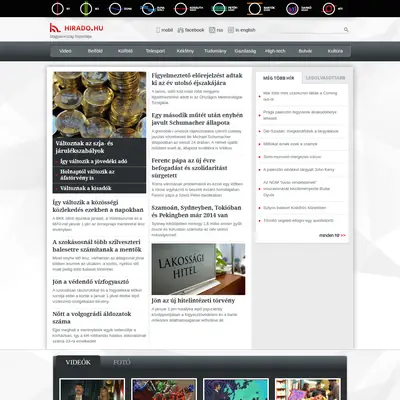The width and height of the screenshot is (400, 400).
Task: Click the mobil phone icon
Action: pos(158,30)
